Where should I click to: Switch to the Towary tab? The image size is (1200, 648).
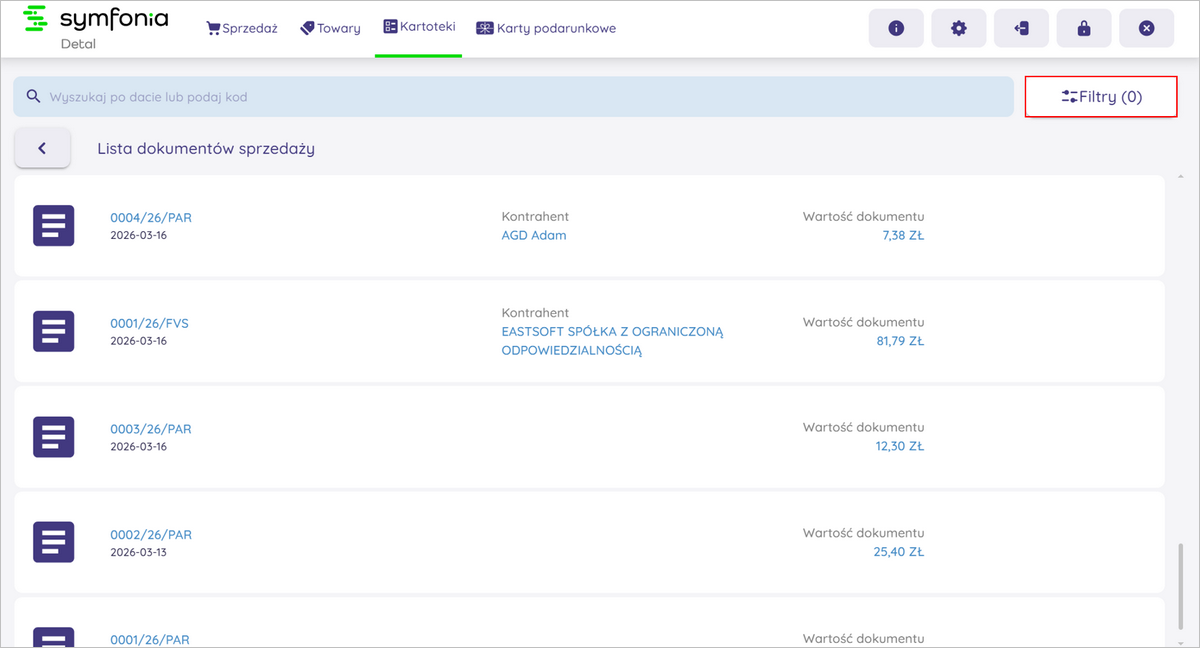330,28
